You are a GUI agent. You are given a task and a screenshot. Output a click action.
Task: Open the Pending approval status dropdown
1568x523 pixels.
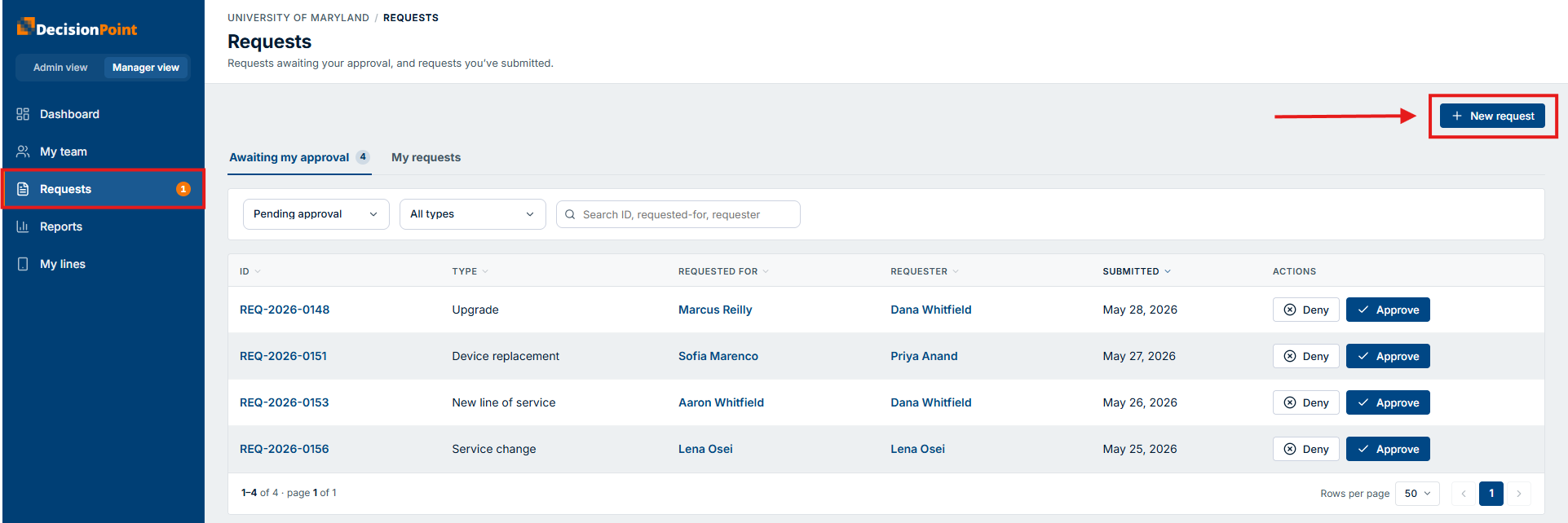pos(316,214)
